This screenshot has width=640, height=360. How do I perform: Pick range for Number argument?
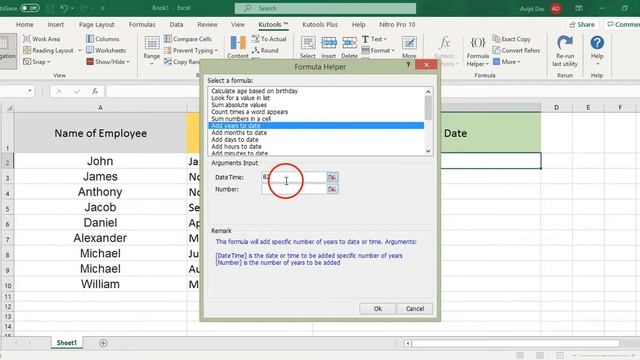(332, 189)
